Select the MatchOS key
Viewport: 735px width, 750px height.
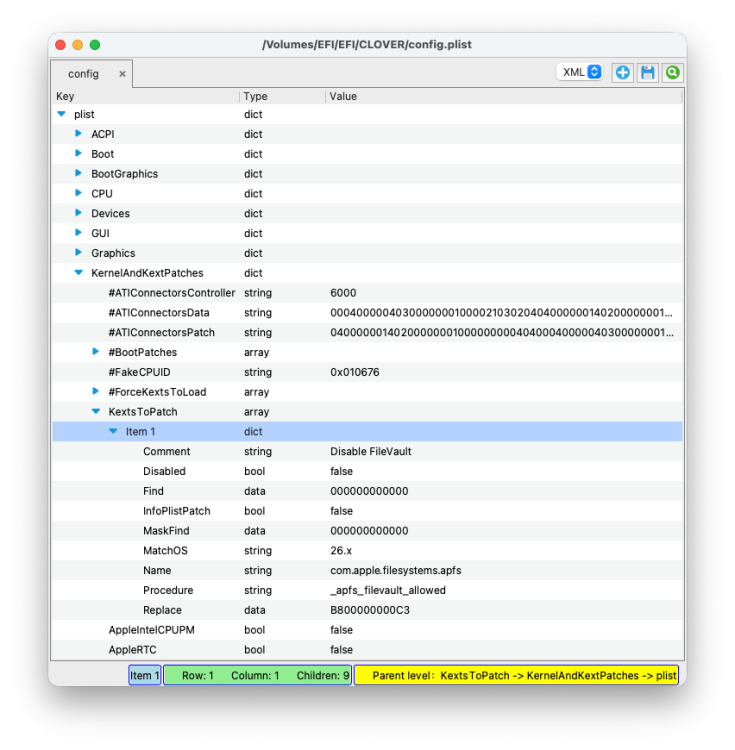[x=165, y=551]
